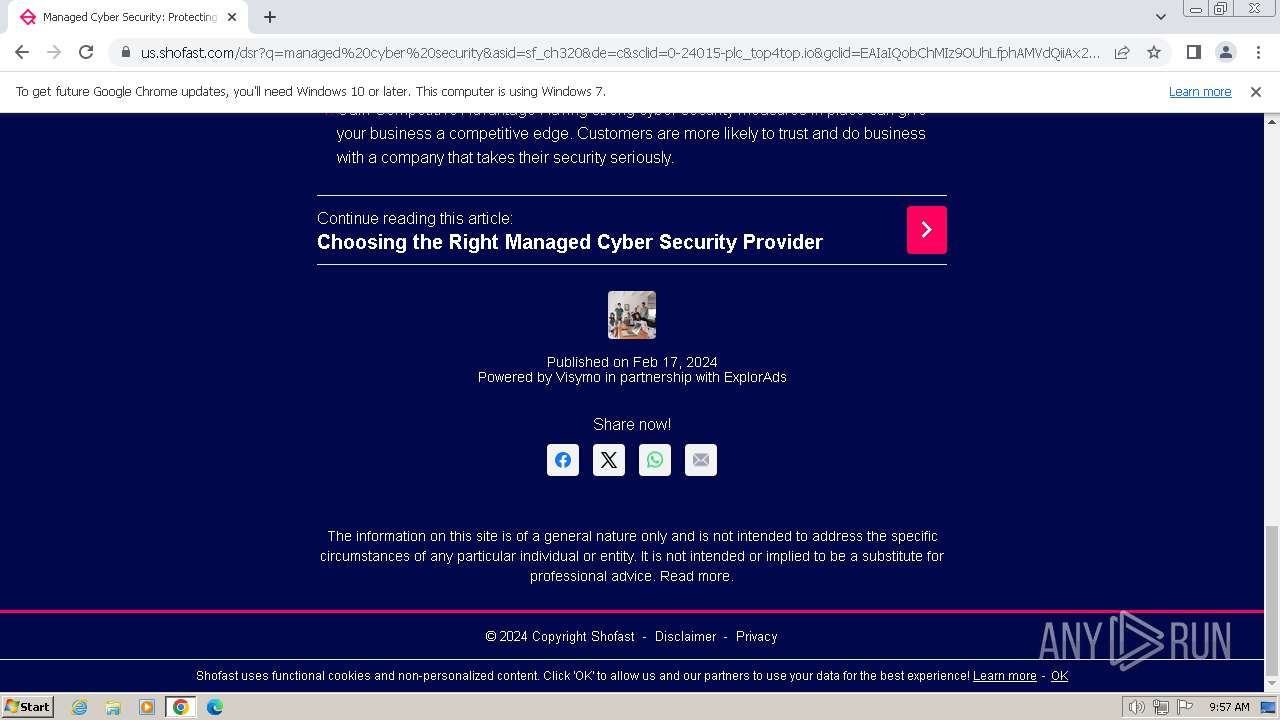1280x720 pixels.
Task: Reload the page in Chrome
Action: coord(86,52)
